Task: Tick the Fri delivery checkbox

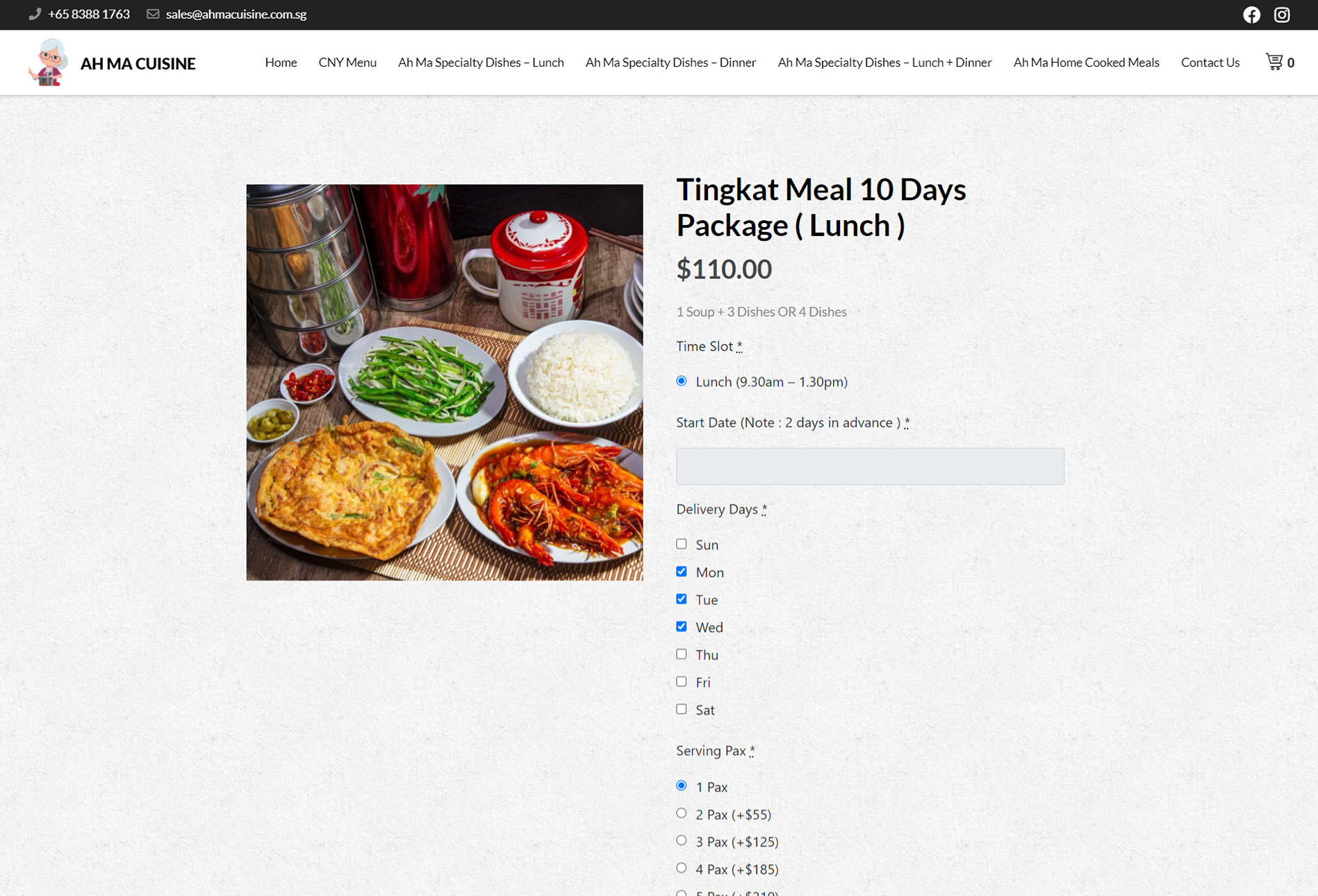Action: pos(682,681)
